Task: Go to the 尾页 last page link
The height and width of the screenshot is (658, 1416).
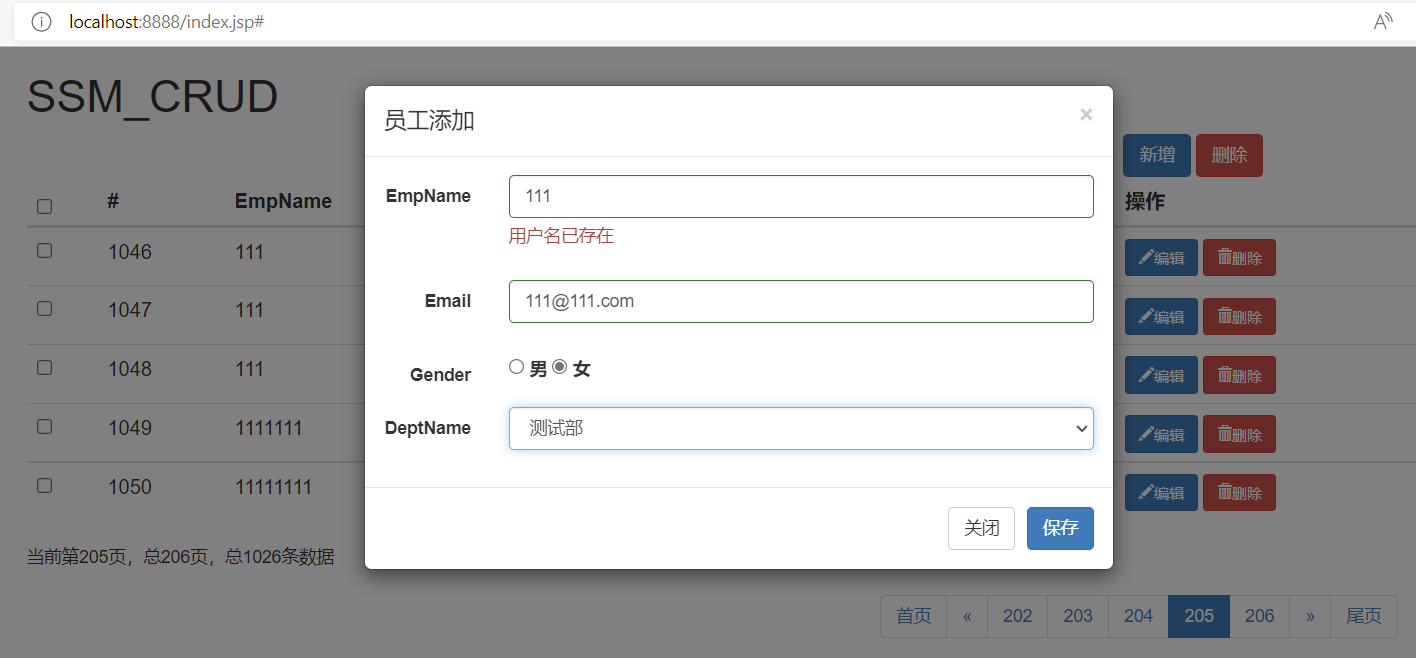Action: coord(1364,616)
